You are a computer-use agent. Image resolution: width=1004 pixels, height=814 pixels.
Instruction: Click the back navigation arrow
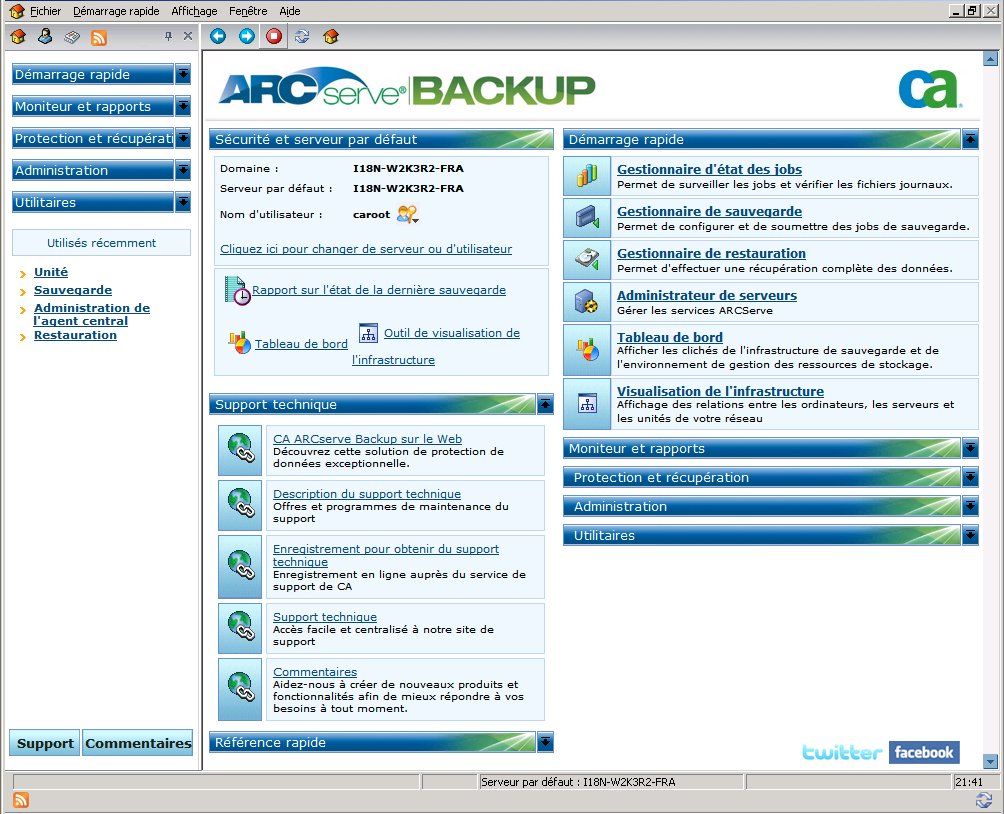click(217, 36)
